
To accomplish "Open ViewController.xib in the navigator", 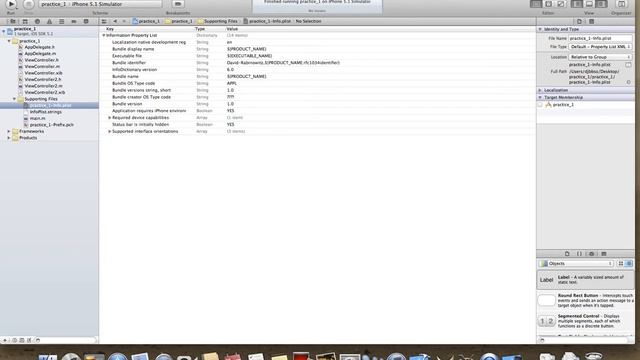I will point(43,73).
